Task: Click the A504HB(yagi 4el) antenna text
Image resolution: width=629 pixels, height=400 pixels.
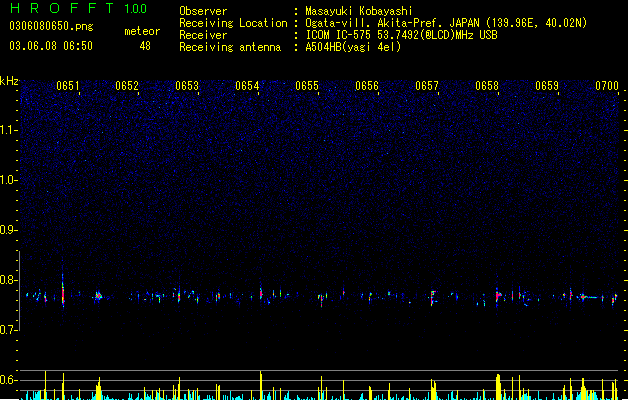Action: click(x=353, y=47)
